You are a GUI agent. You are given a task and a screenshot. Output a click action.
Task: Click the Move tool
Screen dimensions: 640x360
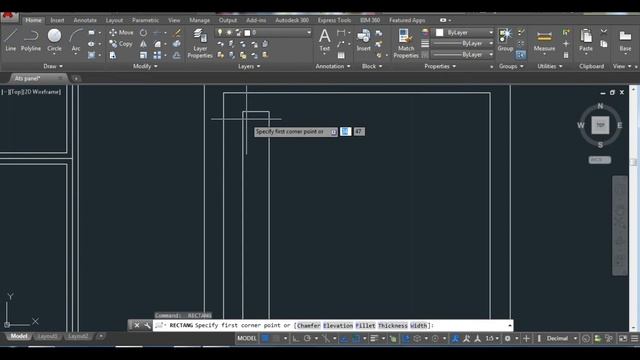coord(121,32)
